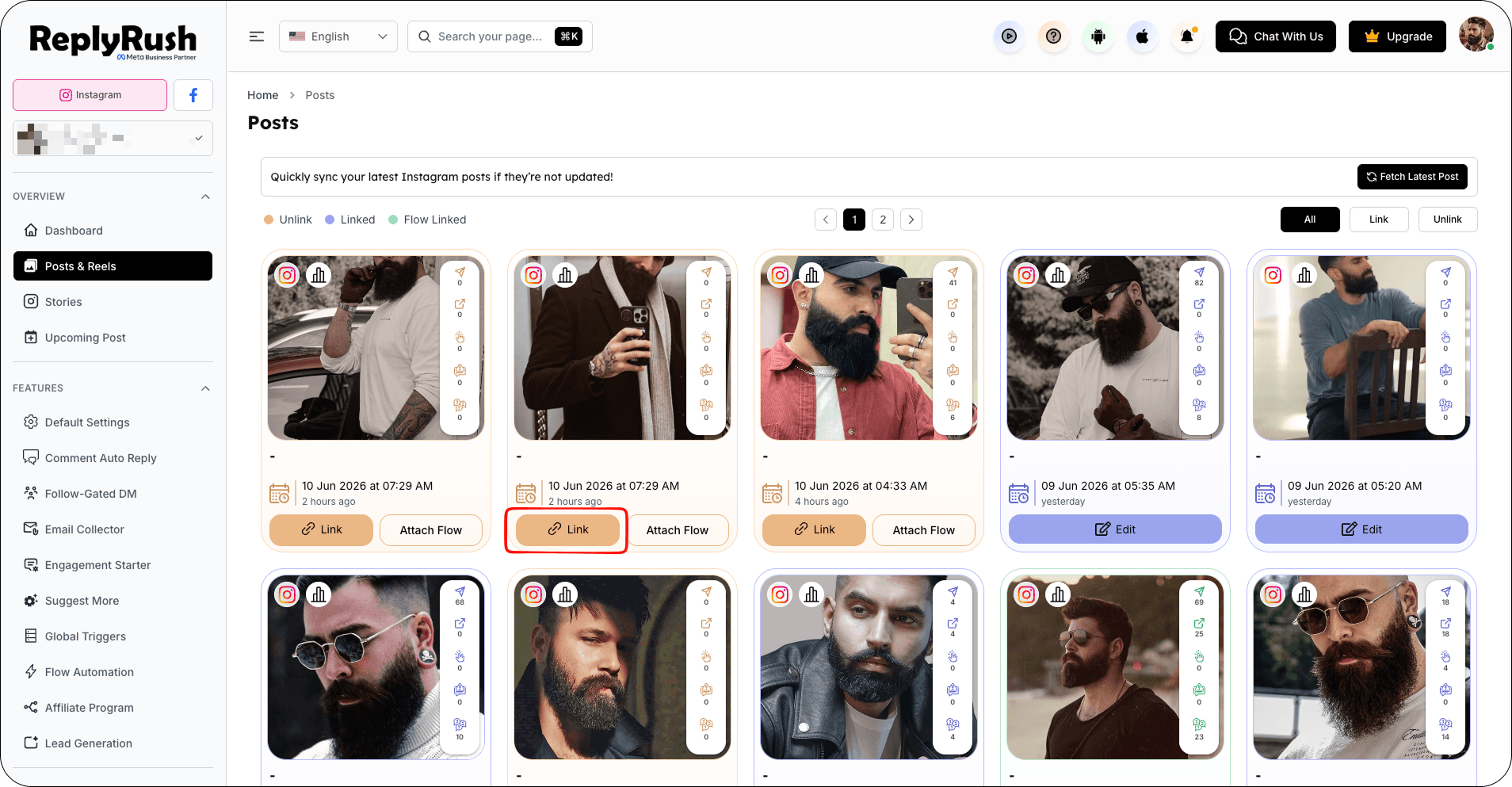This screenshot has width=1512, height=787.
Task: Select the All filter toggle
Action: click(x=1310, y=220)
